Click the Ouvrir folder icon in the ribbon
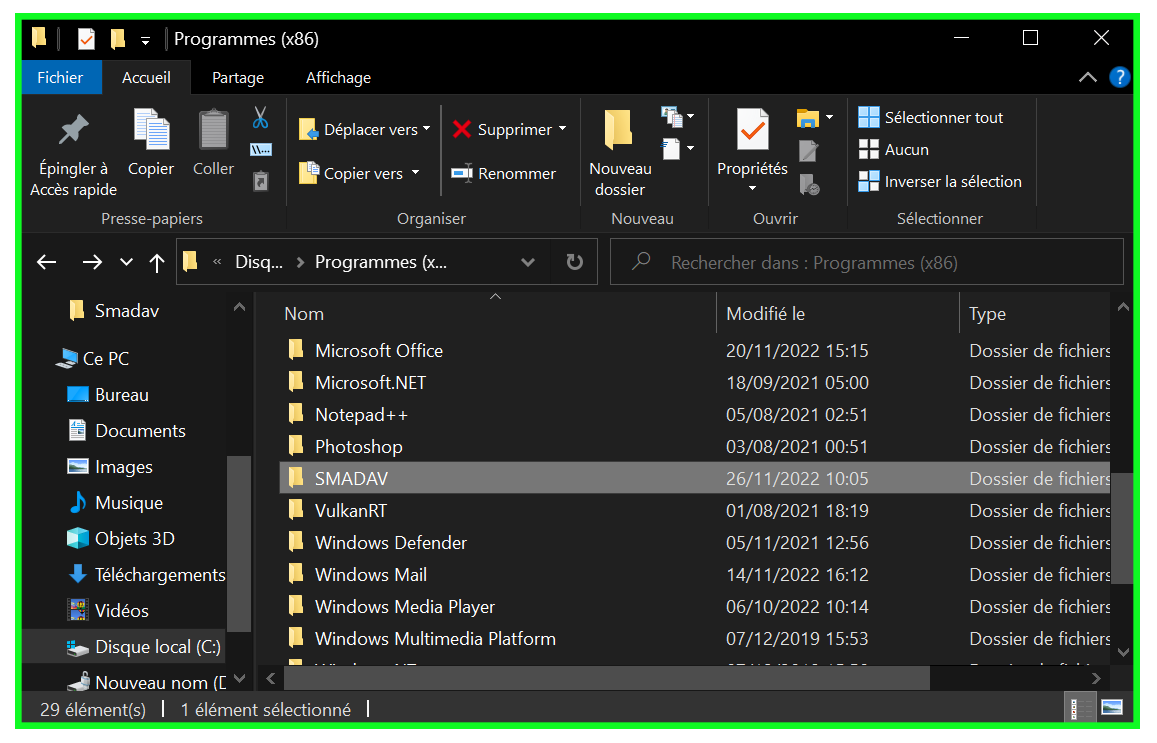Viewport: 1157px width, 743px height. [x=808, y=118]
